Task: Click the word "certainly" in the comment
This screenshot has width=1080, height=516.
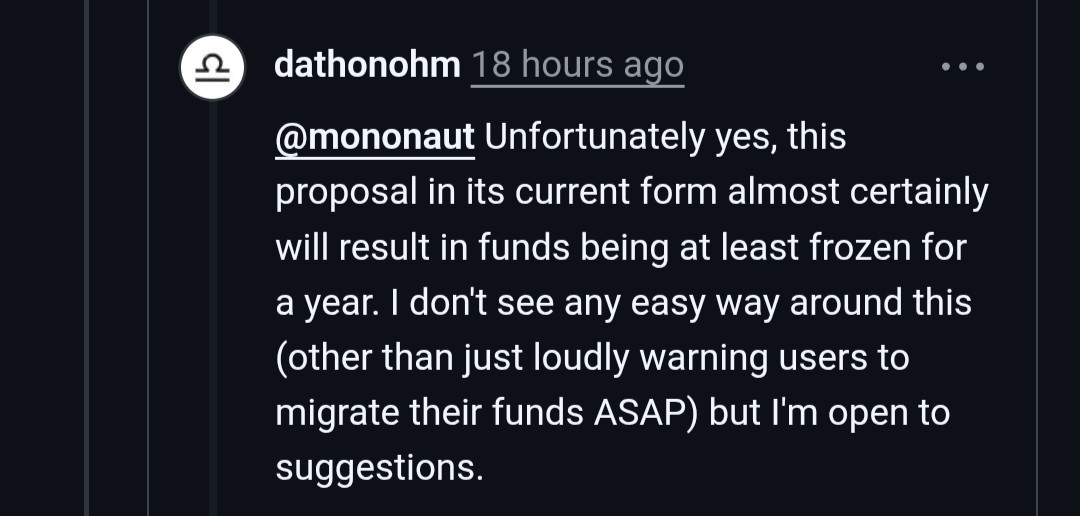Action: coord(918,192)
